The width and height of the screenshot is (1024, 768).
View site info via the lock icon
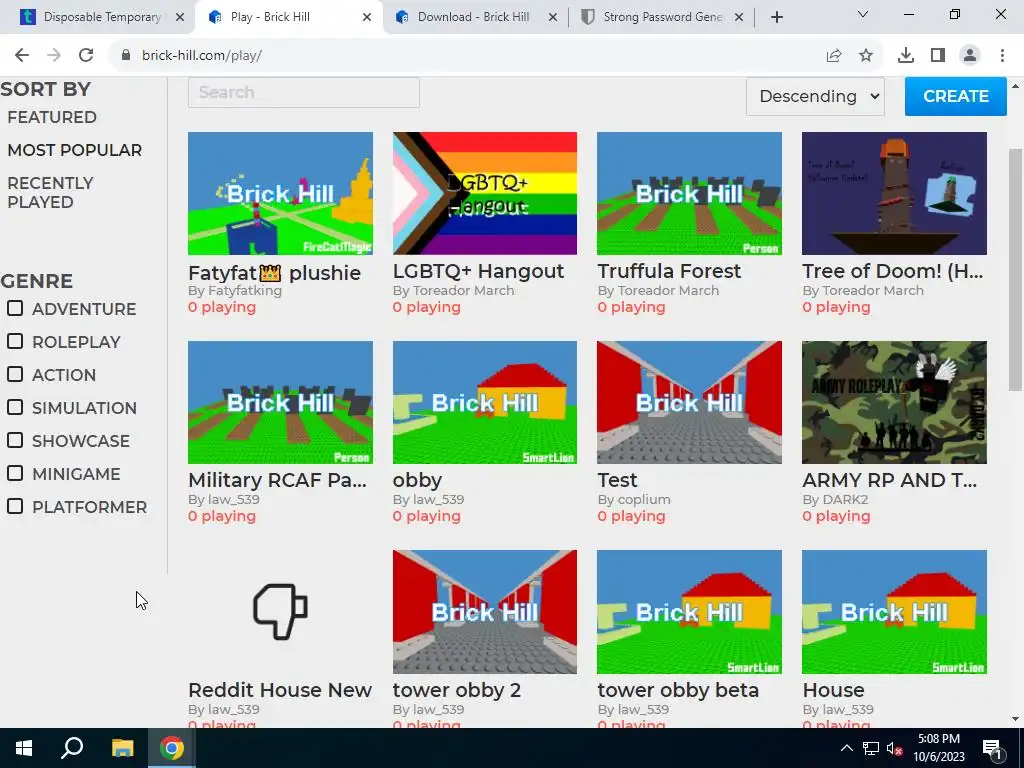[x=126, y=56]
